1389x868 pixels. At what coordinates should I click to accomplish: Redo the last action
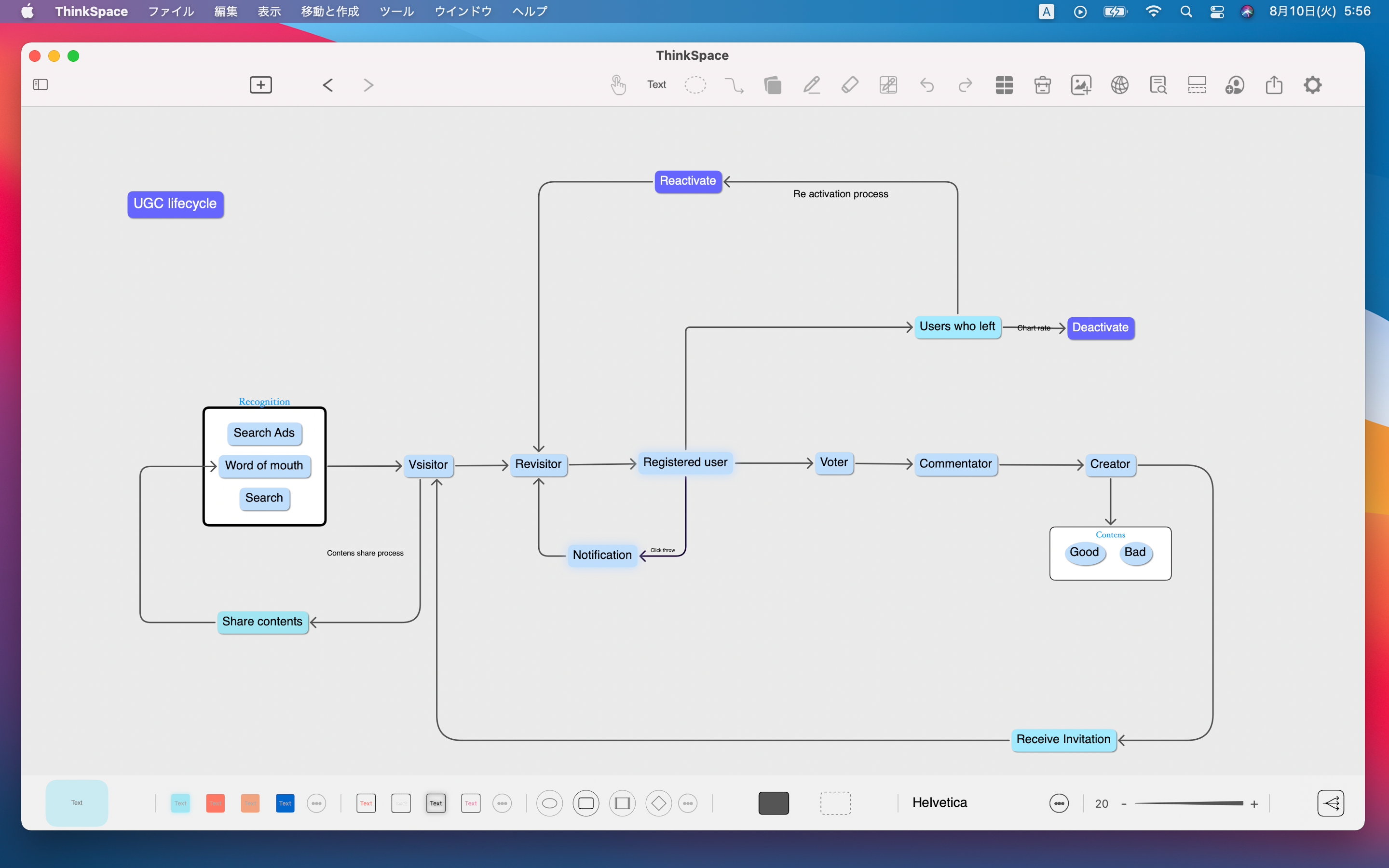click(x=966, y=85)
